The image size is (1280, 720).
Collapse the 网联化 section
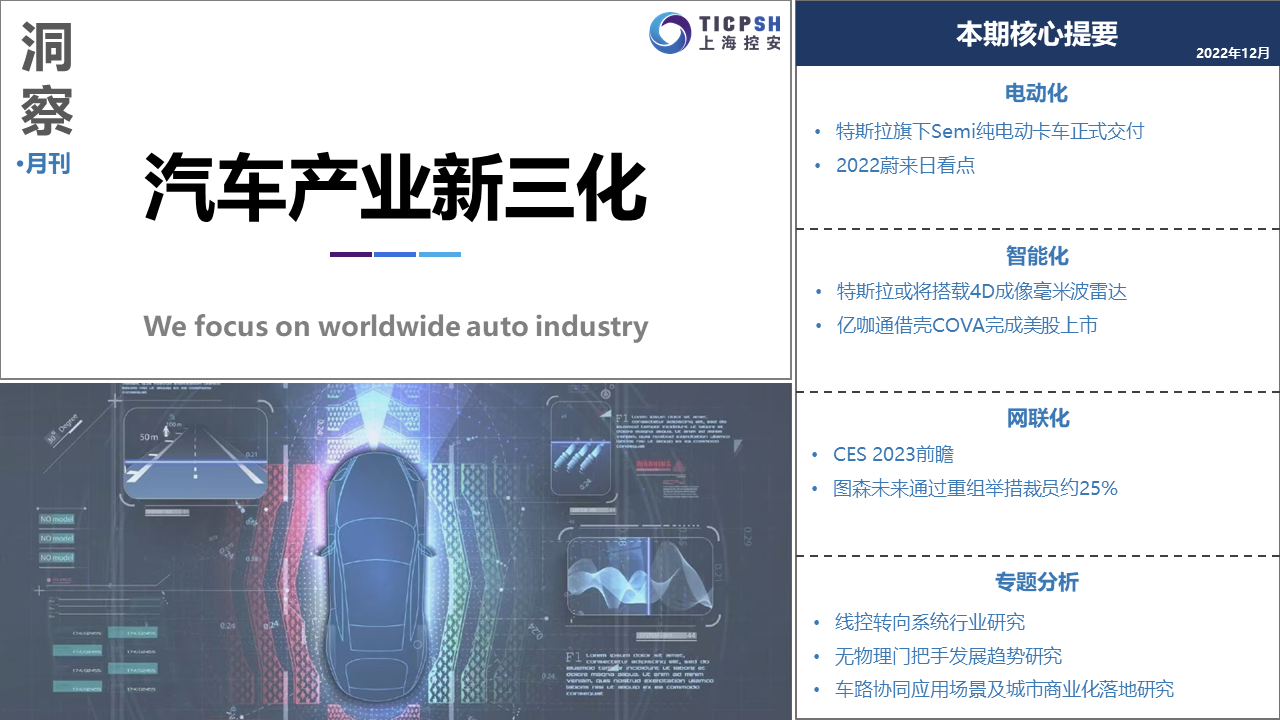click(1038, 418)
